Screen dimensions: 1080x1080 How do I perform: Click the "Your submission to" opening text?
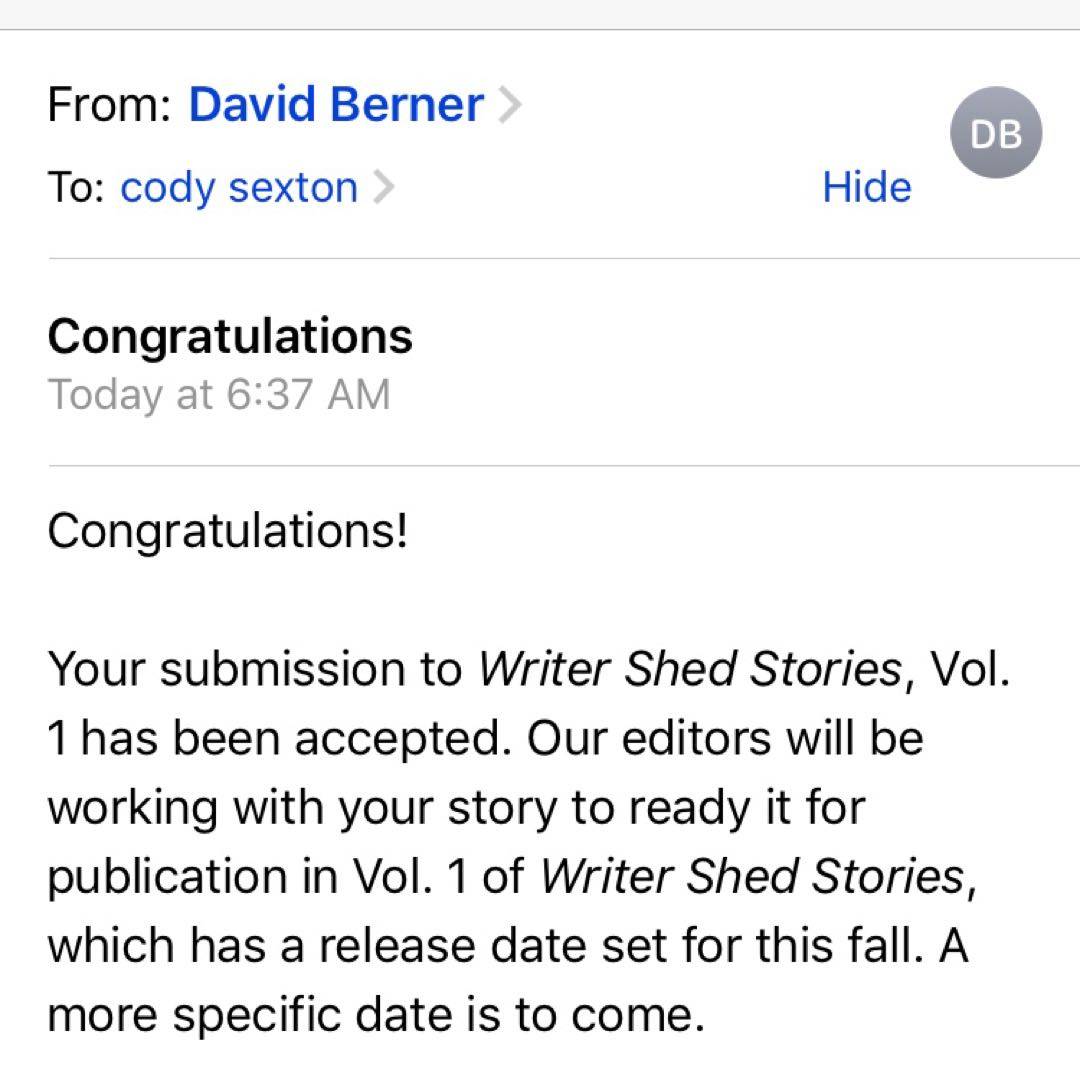click(x=255, y=670)
